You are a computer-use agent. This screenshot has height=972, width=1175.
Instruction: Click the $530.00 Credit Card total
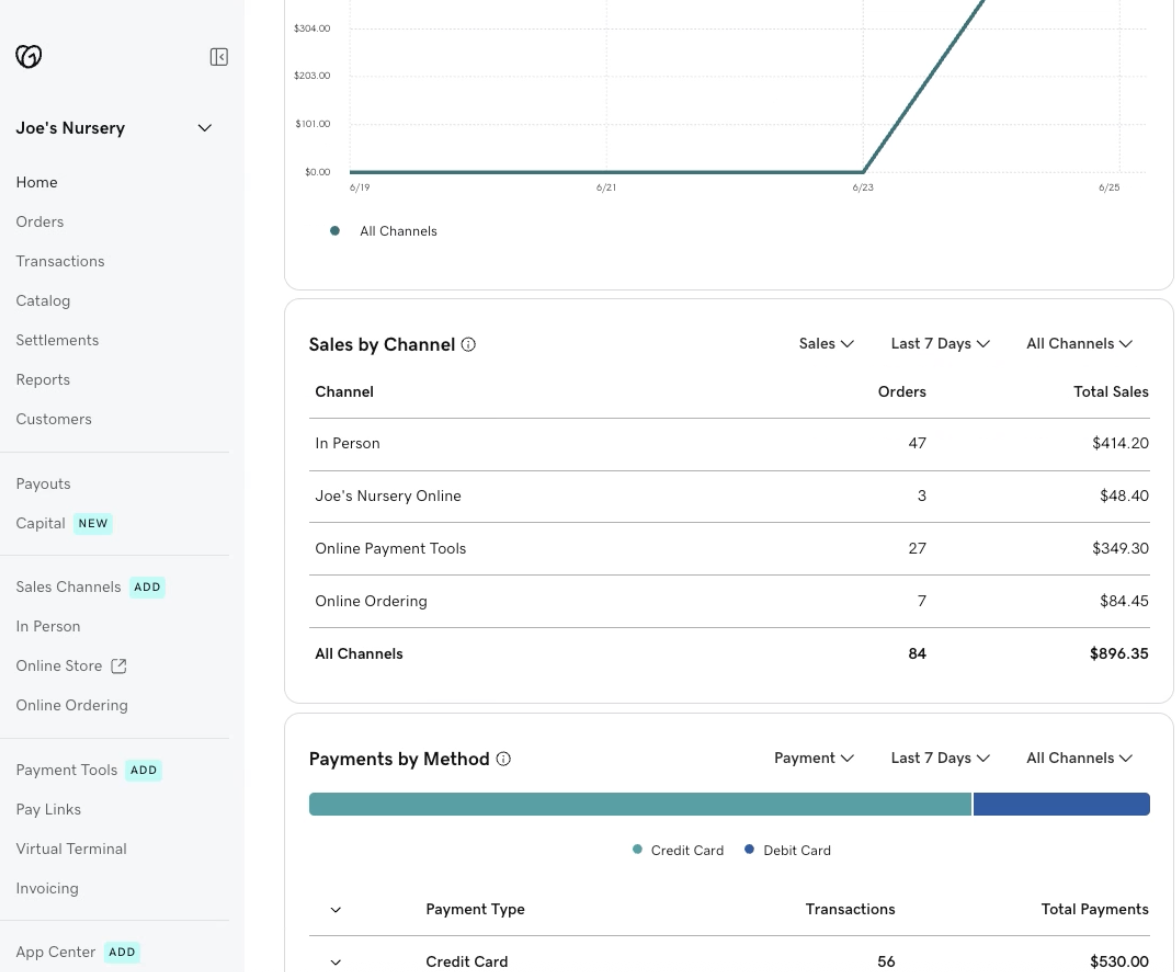1119,962
